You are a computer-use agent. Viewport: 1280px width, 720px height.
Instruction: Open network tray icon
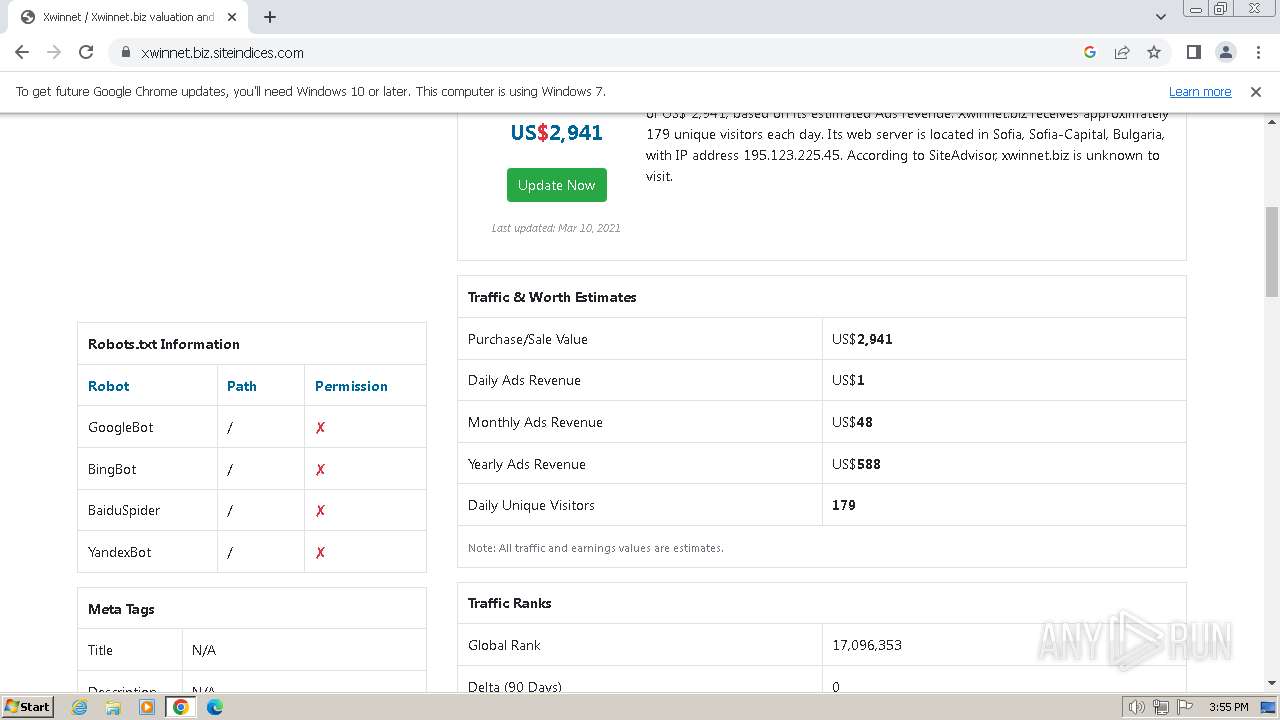click(1161, 707)
